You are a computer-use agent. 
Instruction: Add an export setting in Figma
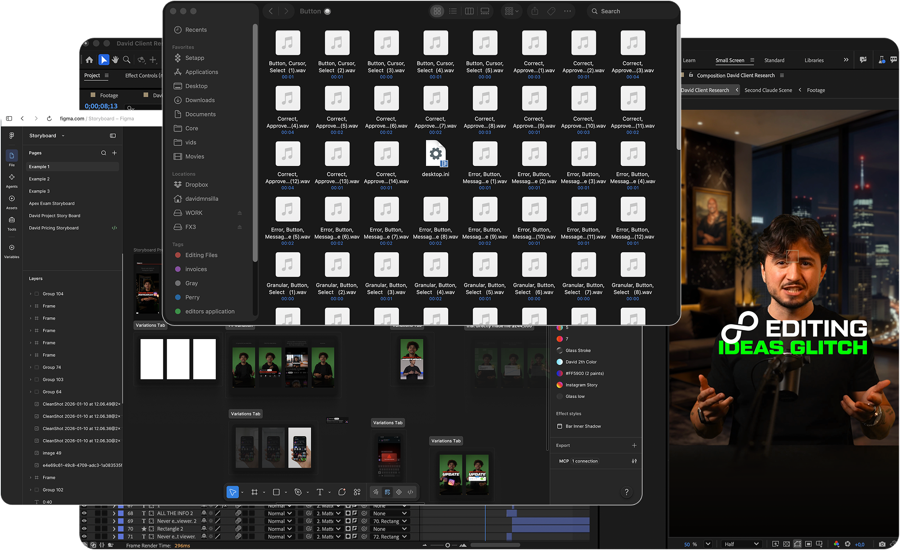(634, 446)
